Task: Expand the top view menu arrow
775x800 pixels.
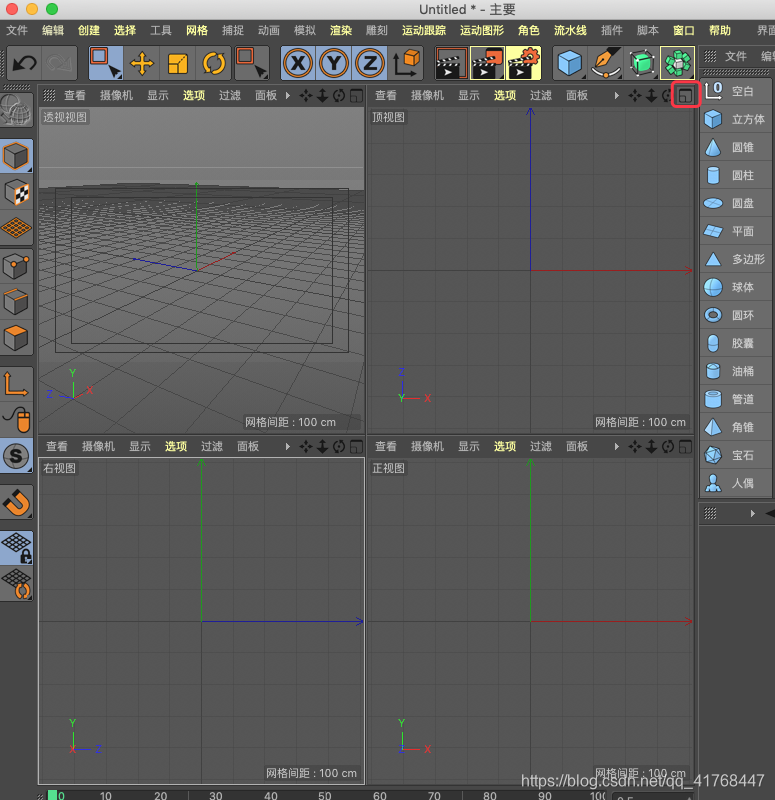Action: 617,95
